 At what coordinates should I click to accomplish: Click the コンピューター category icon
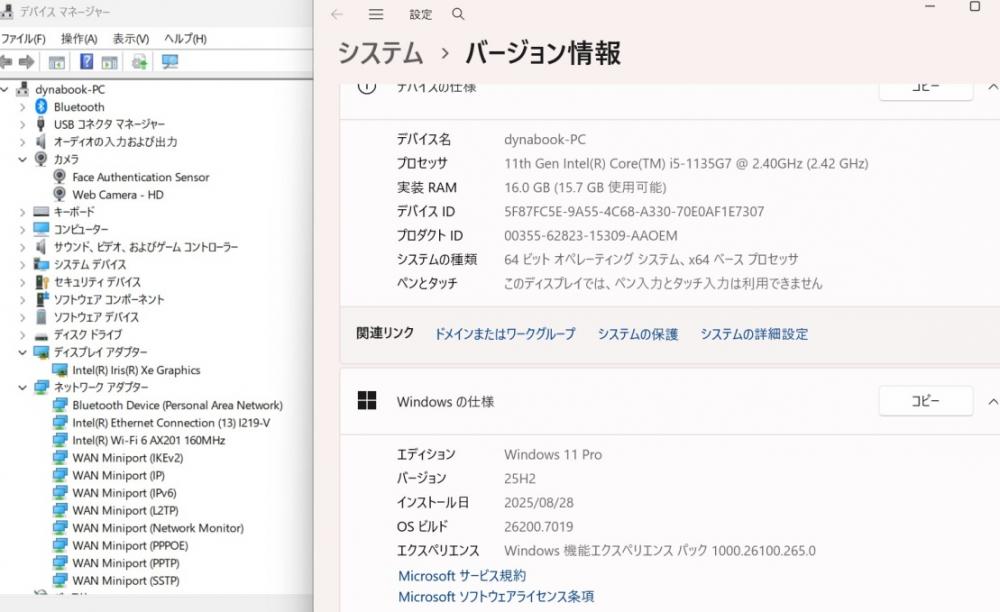(41, 229)
